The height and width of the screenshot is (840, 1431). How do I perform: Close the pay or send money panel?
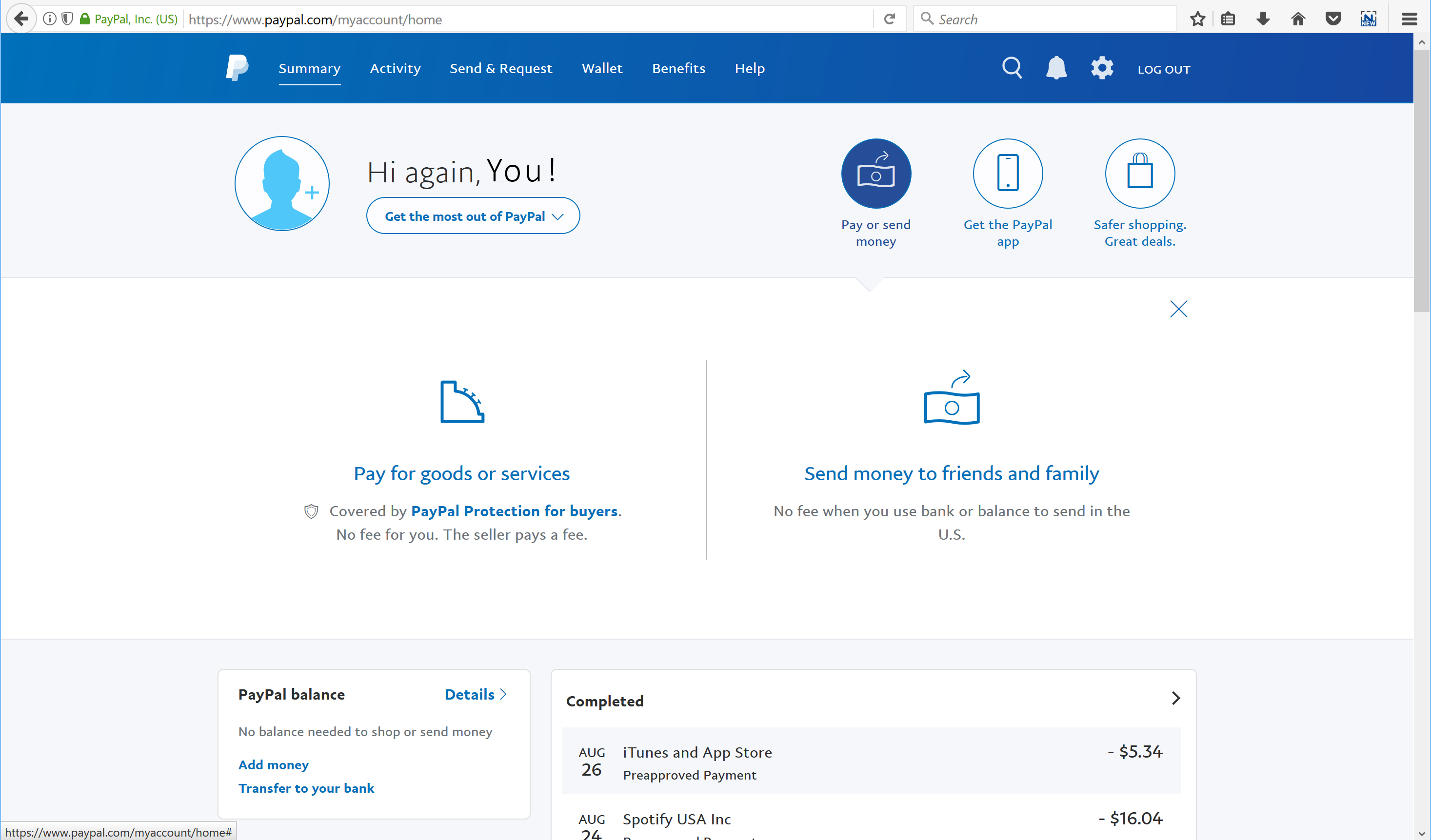tap(1179, 309)
